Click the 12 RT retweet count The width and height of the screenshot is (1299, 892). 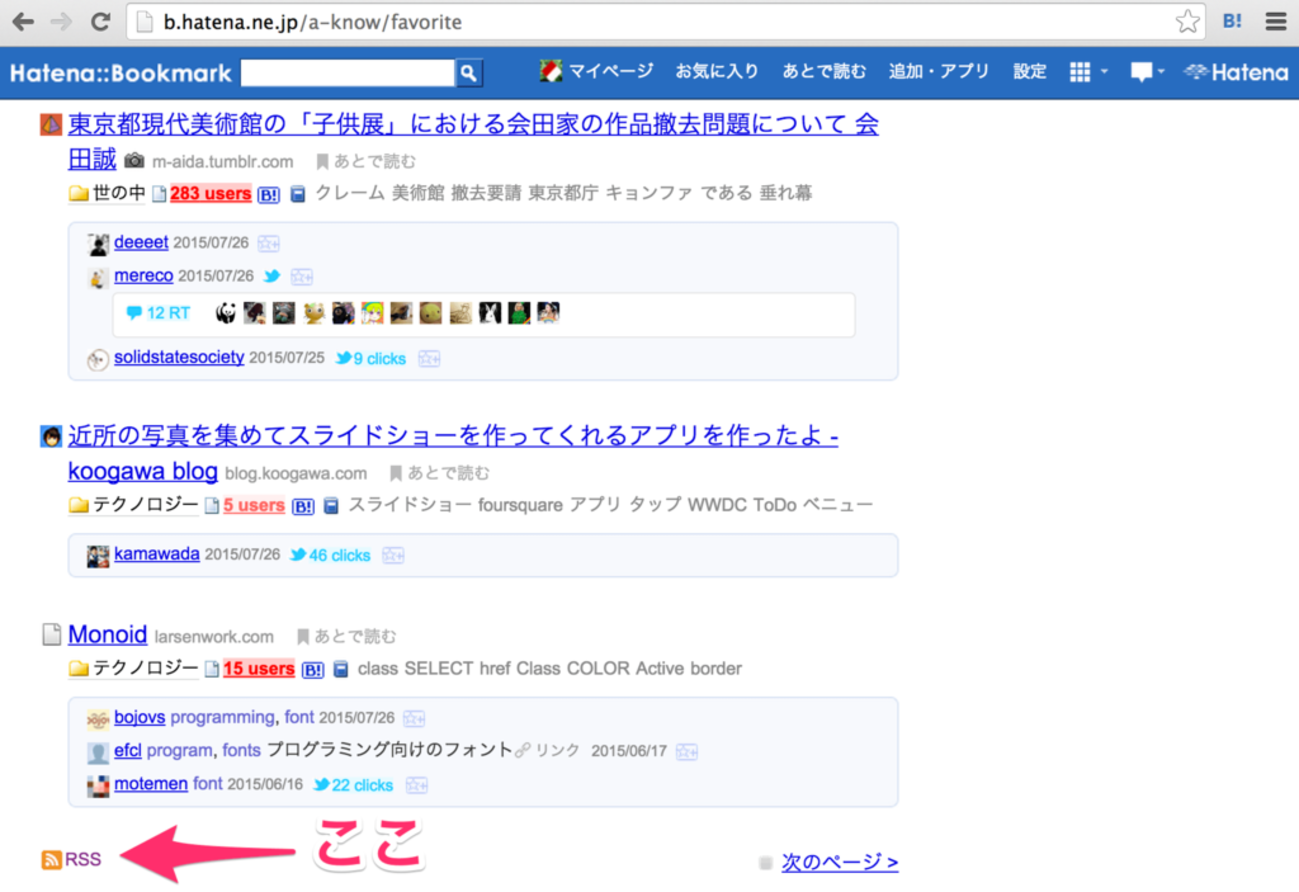[158, 314]
